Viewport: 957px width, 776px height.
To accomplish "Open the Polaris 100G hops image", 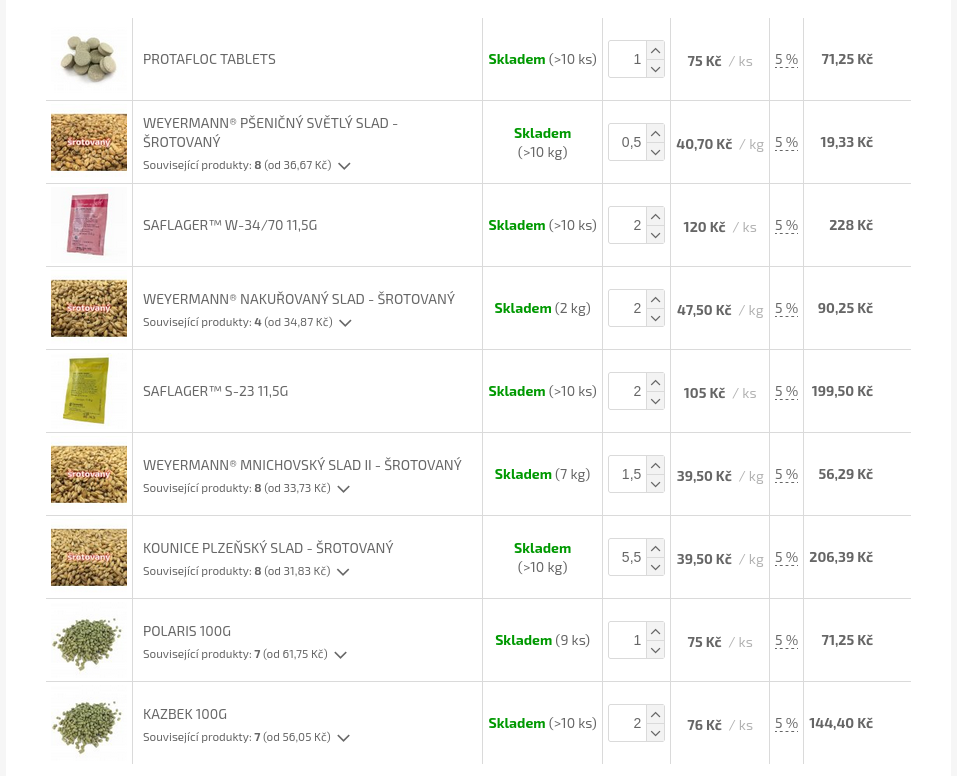I will 89,640.
